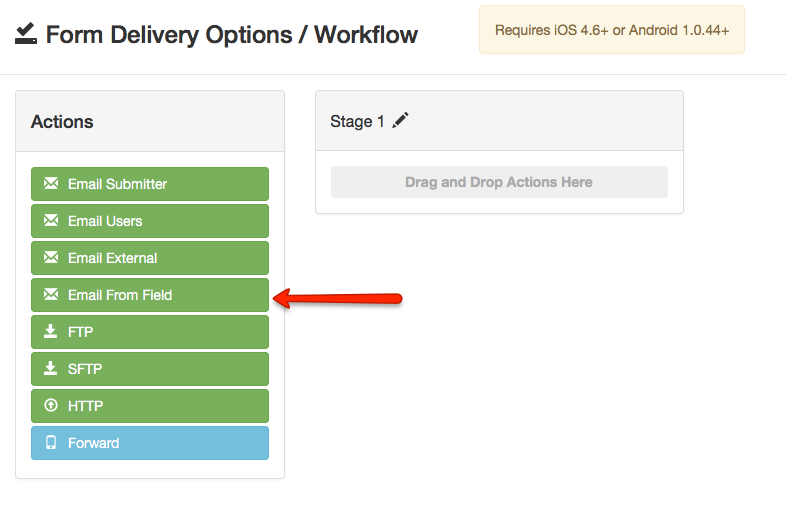Edit Stage 1 name with the pencil icon

[401, 121]
